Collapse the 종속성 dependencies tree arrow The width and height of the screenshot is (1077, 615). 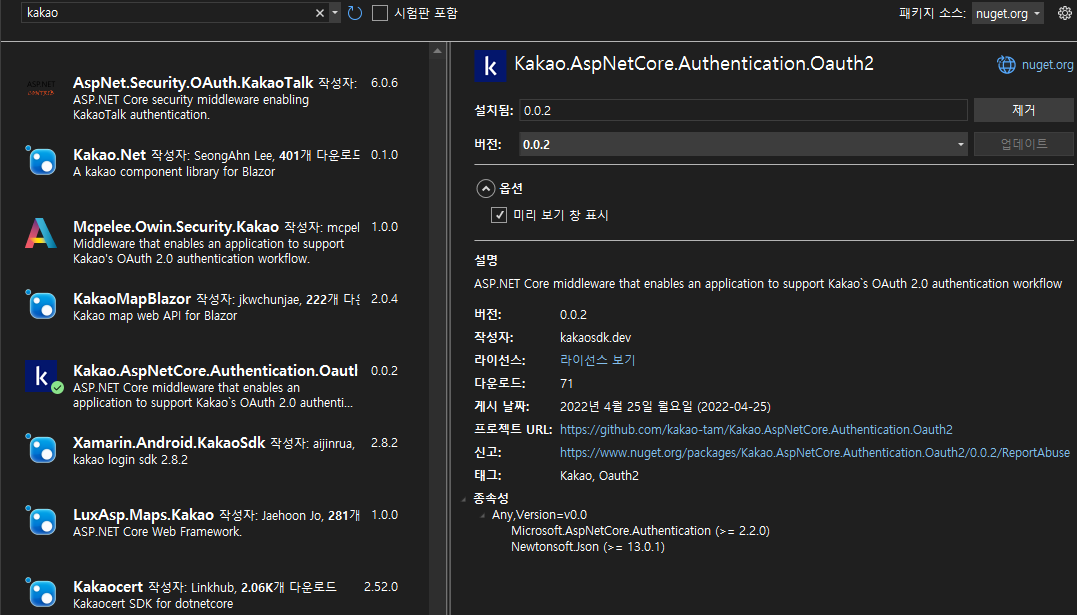pyautogui.click(x=464, y=499)
